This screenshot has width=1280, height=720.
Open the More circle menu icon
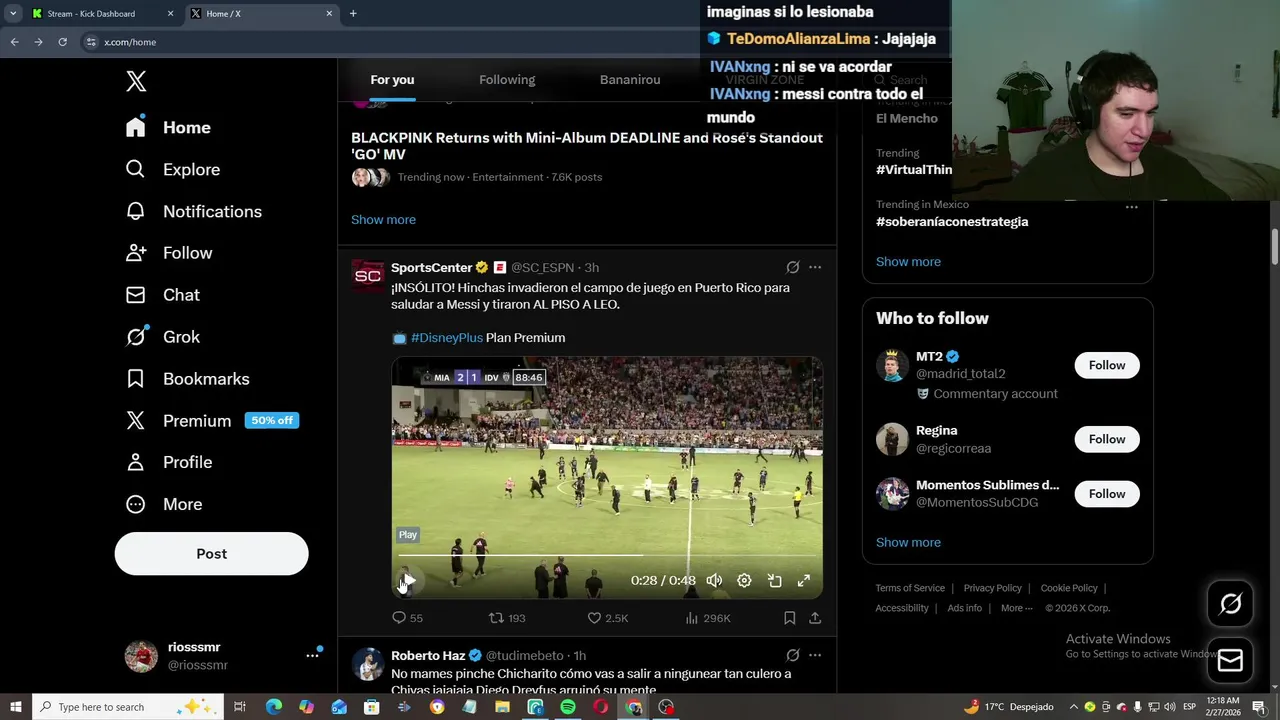point(136,504)
